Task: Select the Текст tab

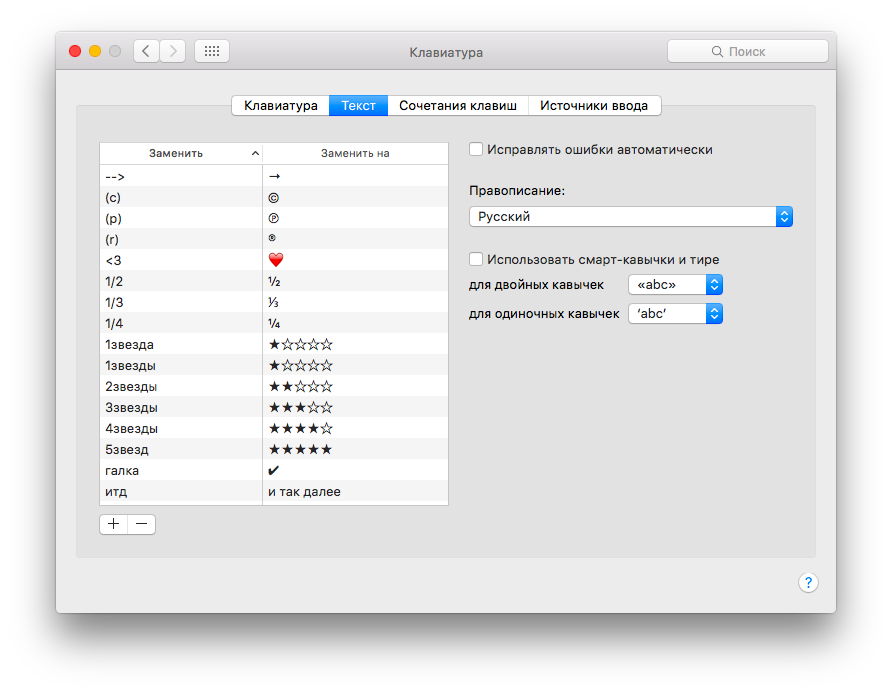Action: pyautogui.click(x=358, y=106)
